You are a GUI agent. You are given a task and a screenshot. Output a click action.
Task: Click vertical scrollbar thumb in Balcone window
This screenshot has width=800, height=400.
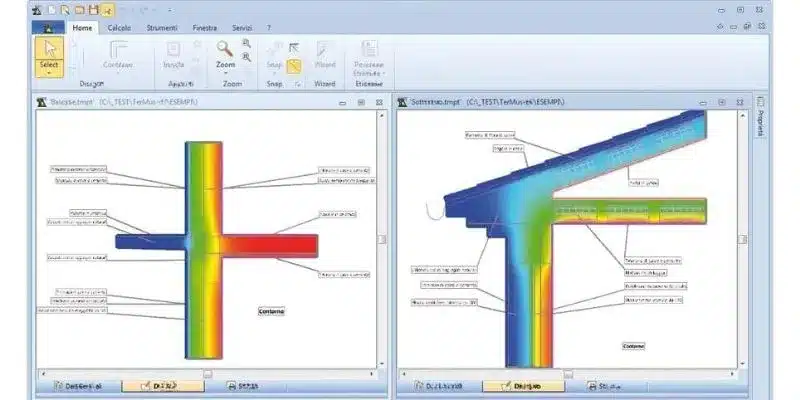coord(382,239)
